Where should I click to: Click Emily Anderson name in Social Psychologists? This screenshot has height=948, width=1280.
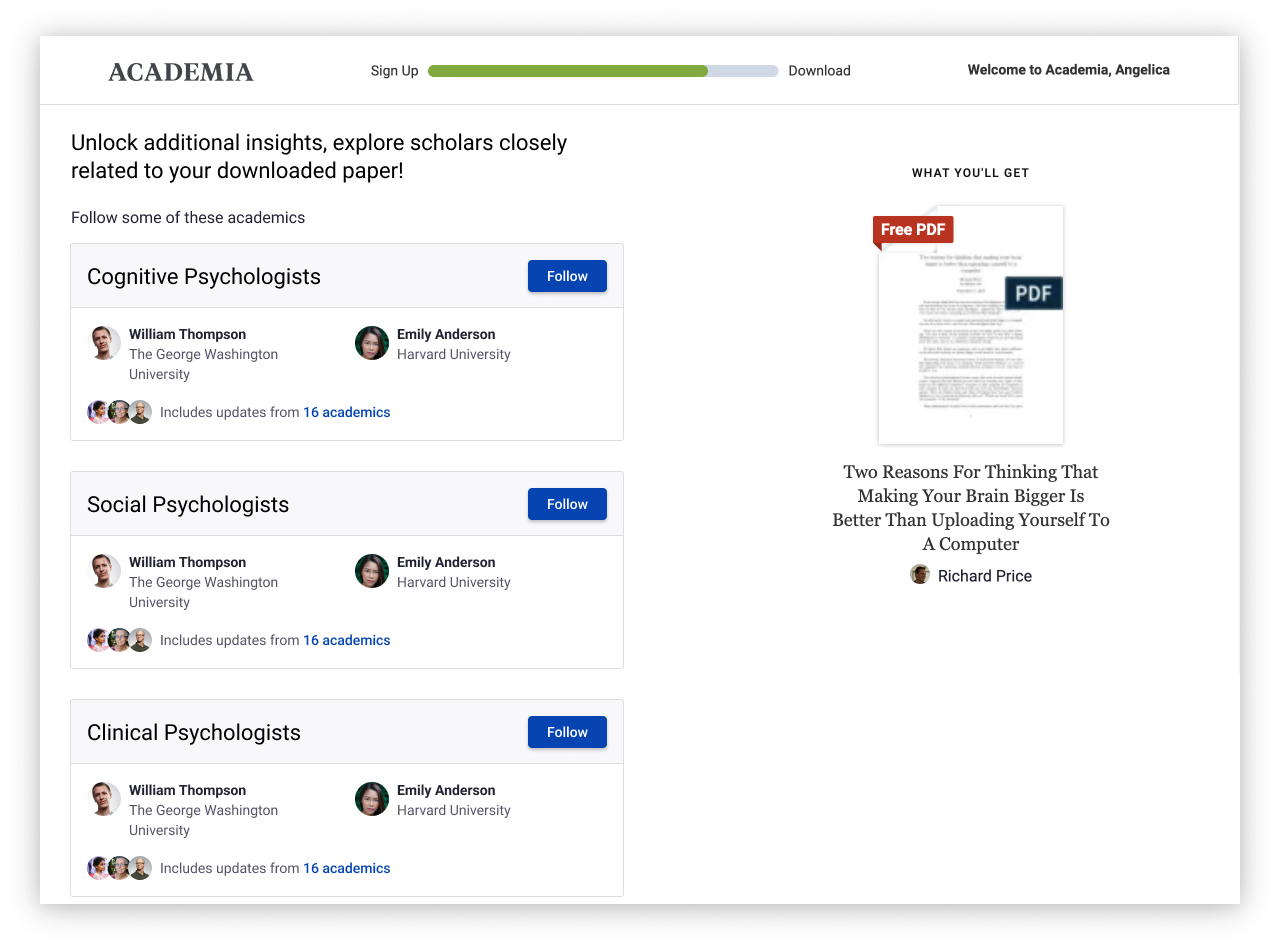pos(446,562)
